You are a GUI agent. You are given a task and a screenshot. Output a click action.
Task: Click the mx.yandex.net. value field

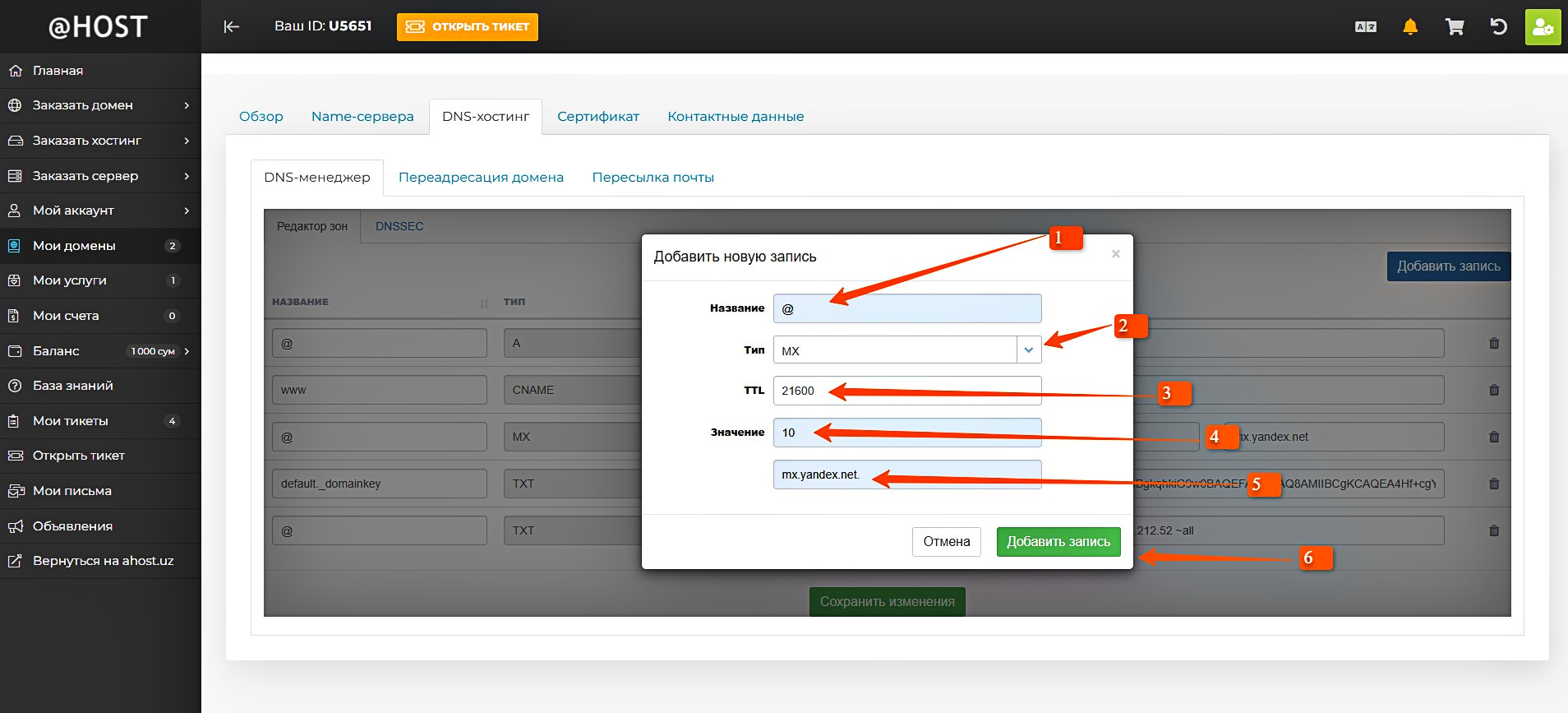(x=907, y=475)
